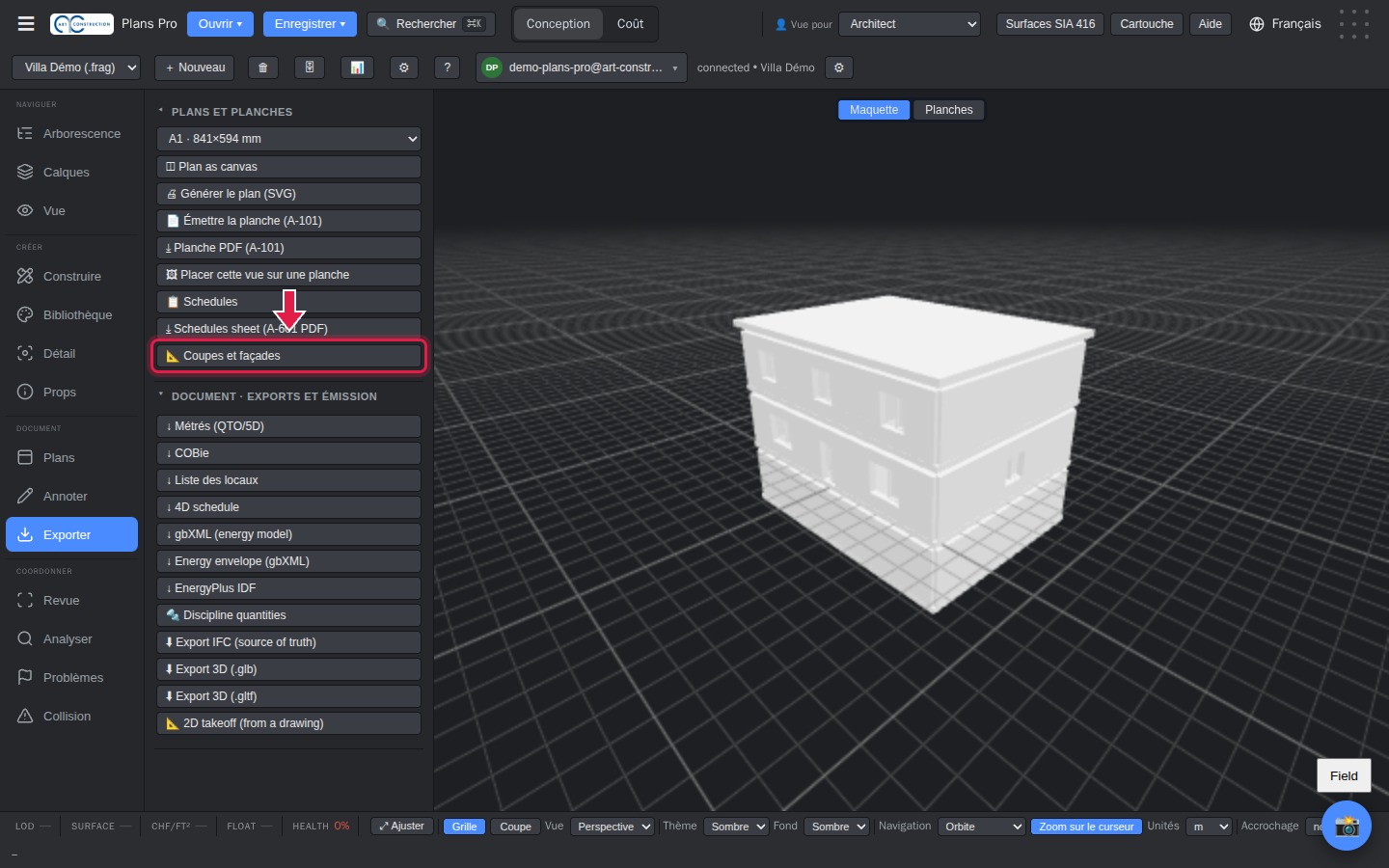Switch to the Planches tab
The image size is (1389, 868).
click(949, 110)
